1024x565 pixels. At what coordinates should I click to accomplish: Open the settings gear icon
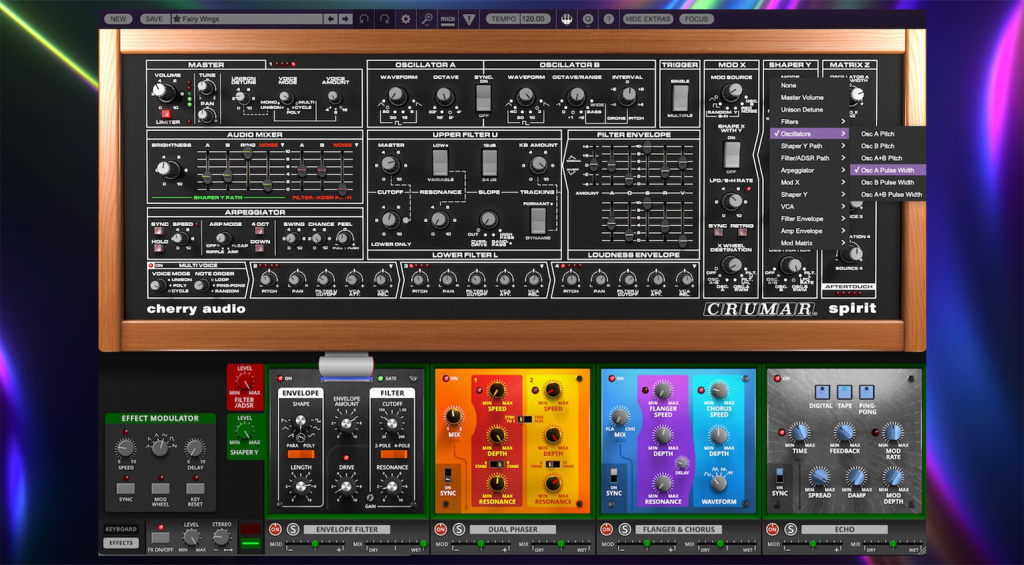405,18
